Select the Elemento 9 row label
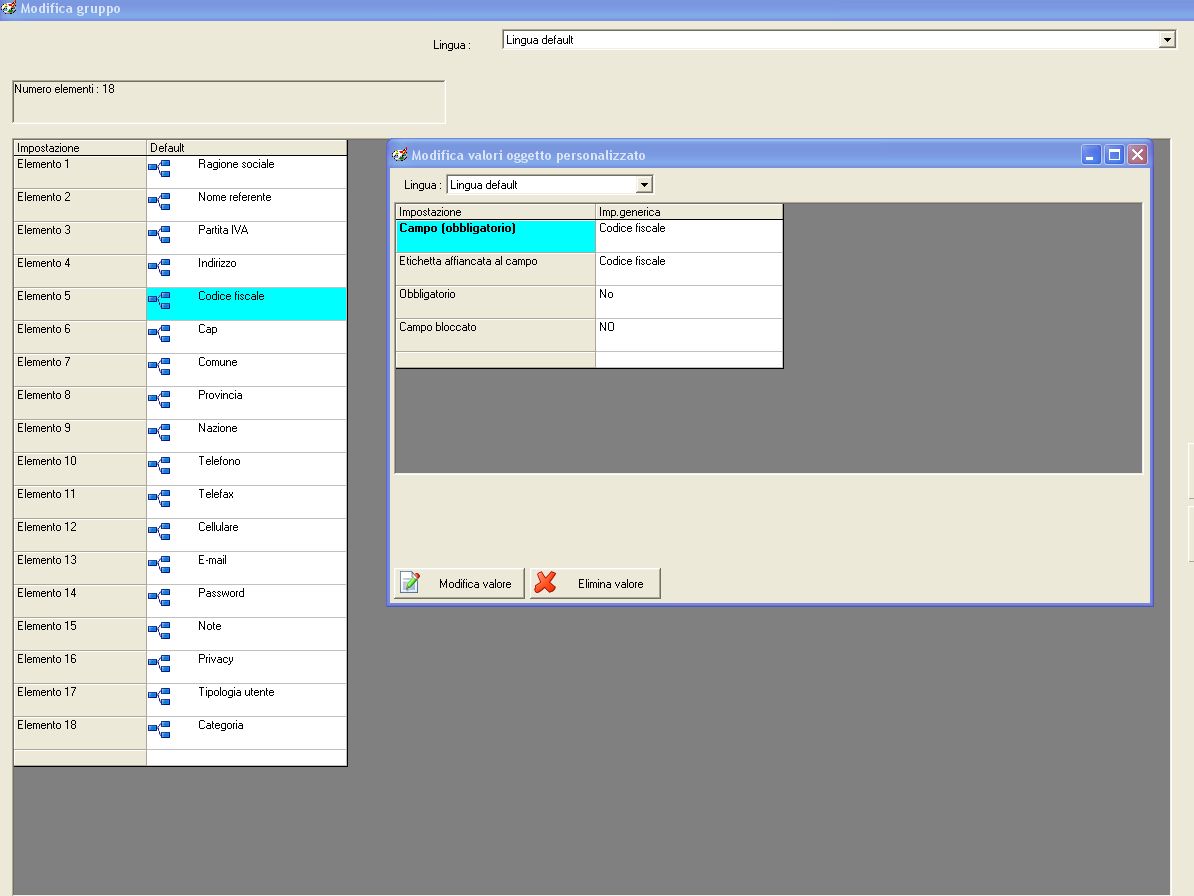1194x896 pixels. [x=80, y=435]
